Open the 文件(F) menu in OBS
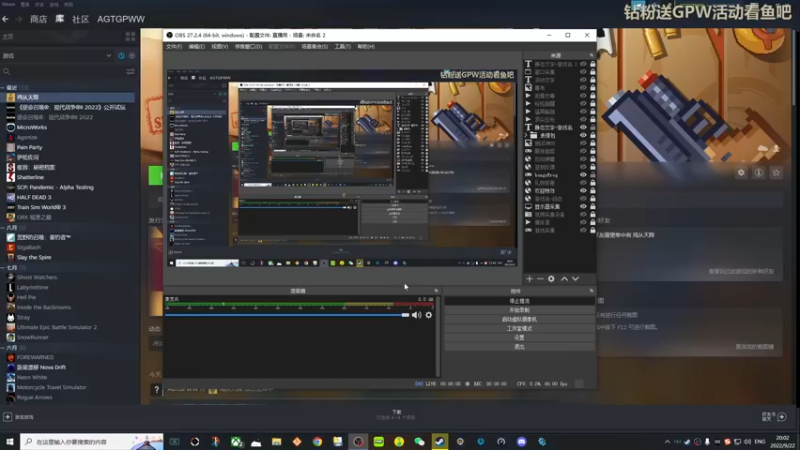 point(174,46)
